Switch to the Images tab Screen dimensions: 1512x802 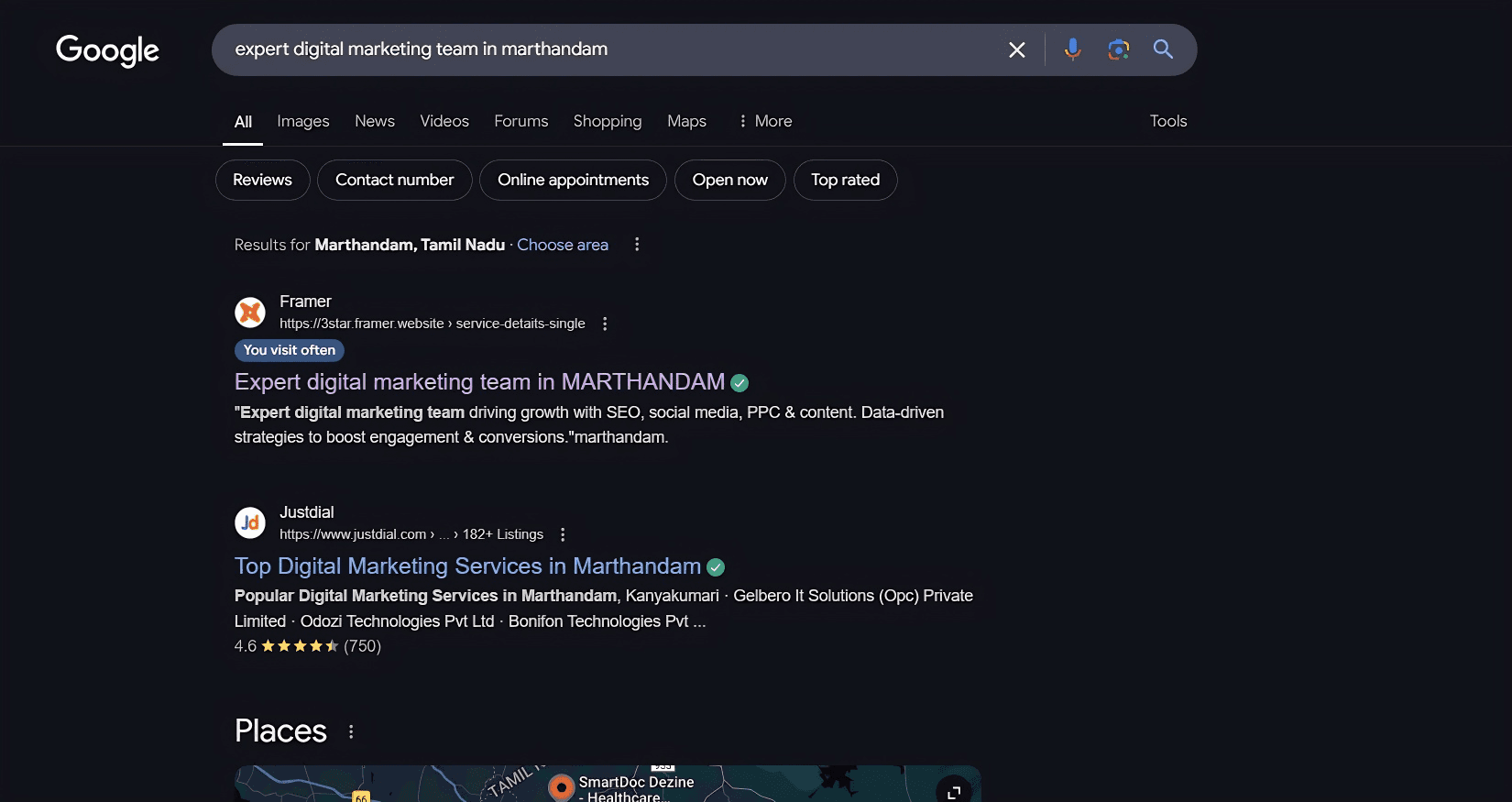(303, 121)
